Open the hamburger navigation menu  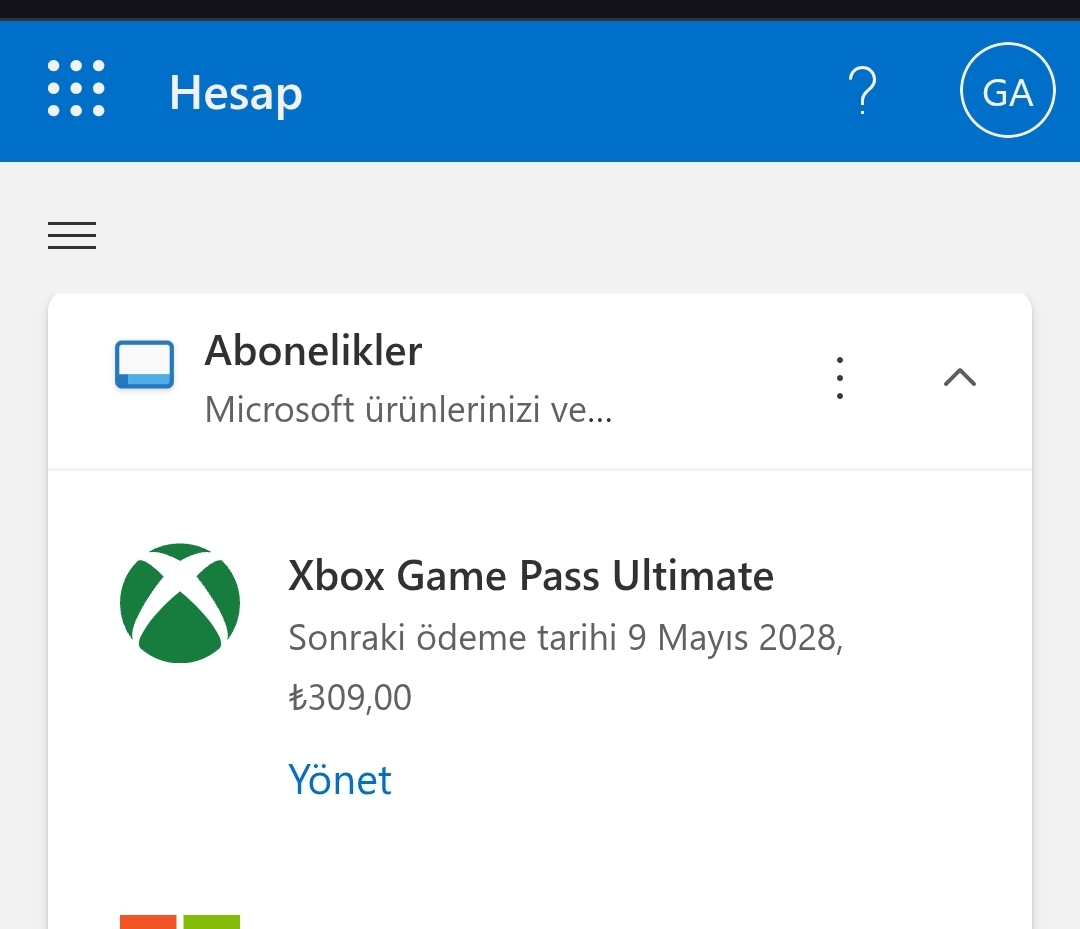[72, 236]
